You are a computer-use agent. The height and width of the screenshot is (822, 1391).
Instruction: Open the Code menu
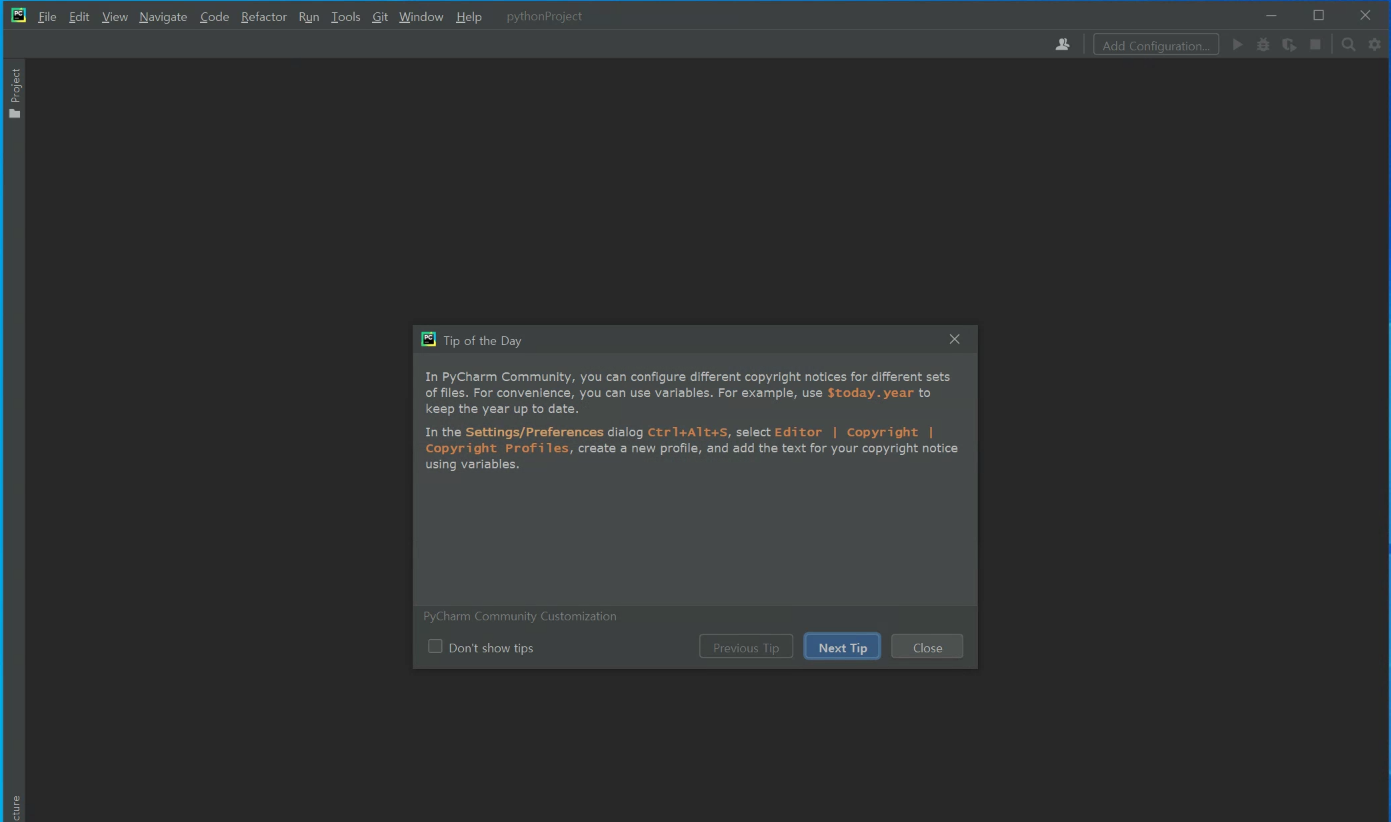point(214,16)
